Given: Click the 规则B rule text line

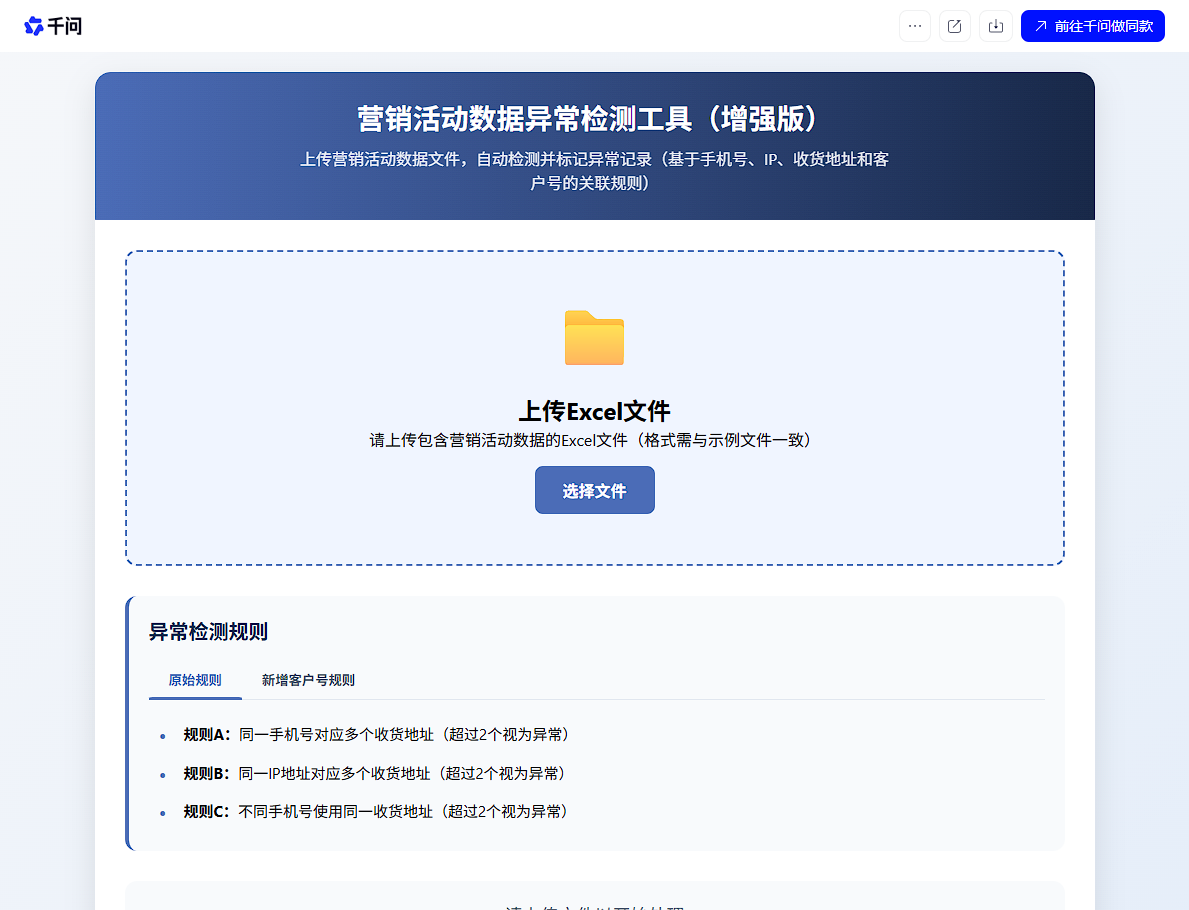Looking at the screenshot, I should 375,774.
